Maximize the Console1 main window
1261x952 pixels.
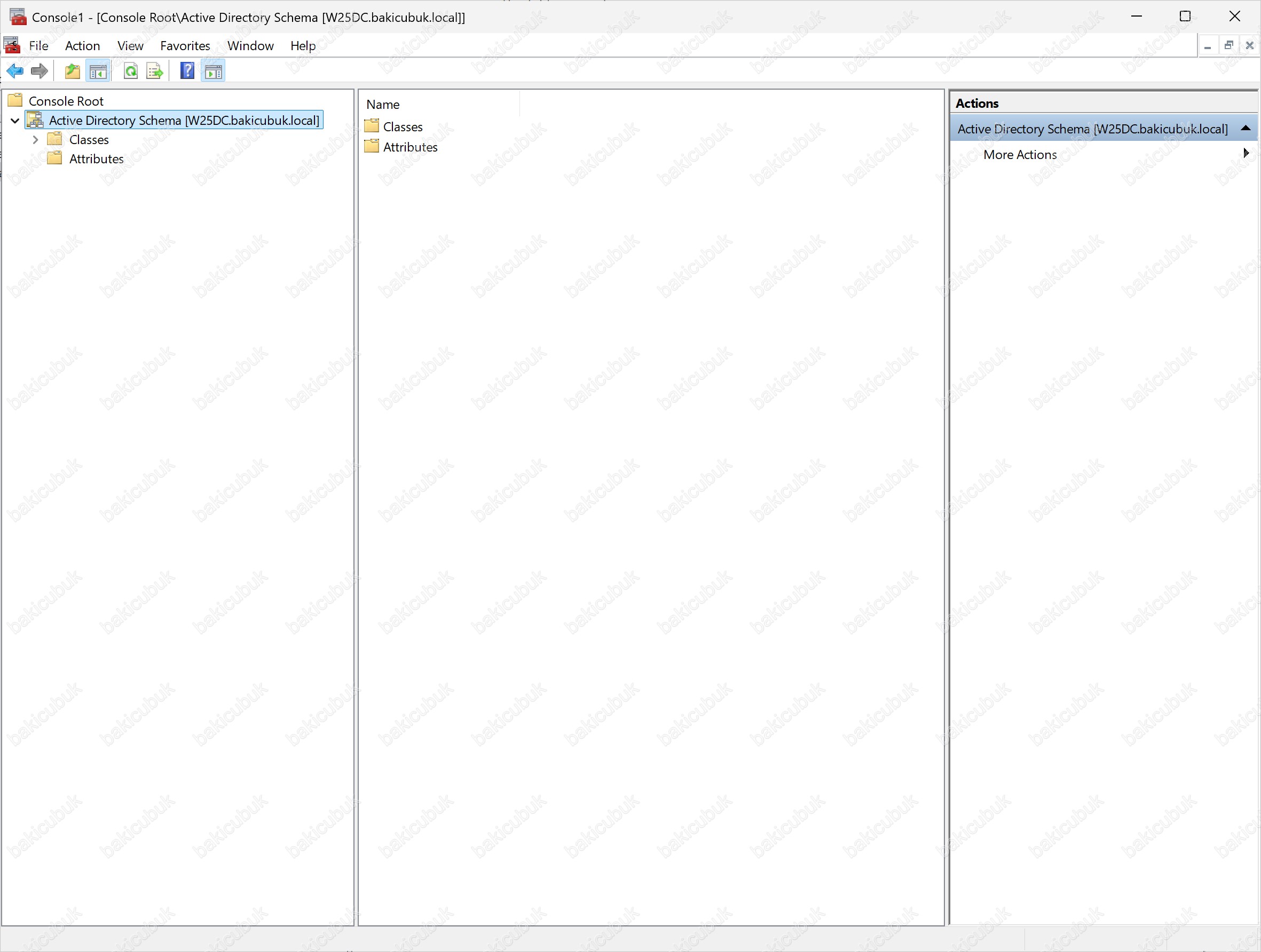click(x=1185, y=17)
